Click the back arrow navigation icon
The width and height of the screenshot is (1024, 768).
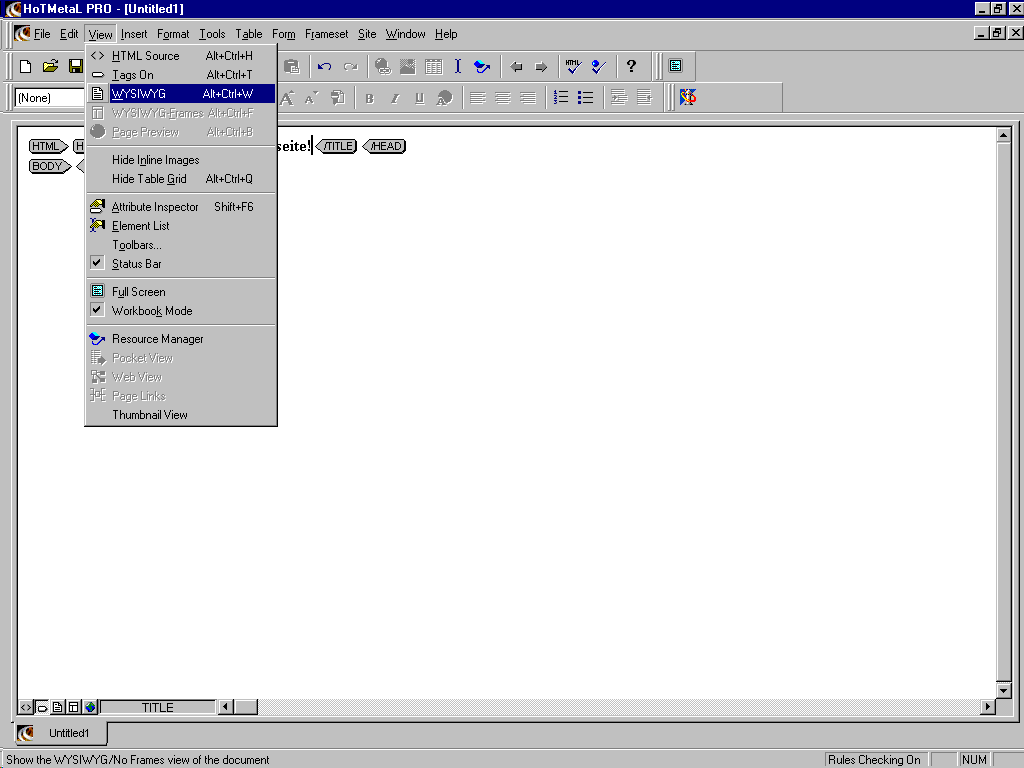click(516, 66)
